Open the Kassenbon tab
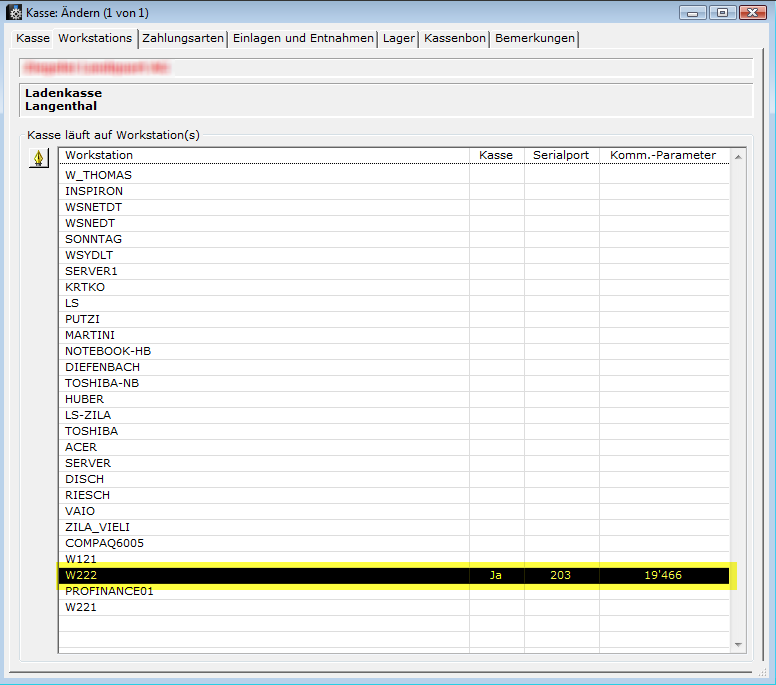 (455, 38)
